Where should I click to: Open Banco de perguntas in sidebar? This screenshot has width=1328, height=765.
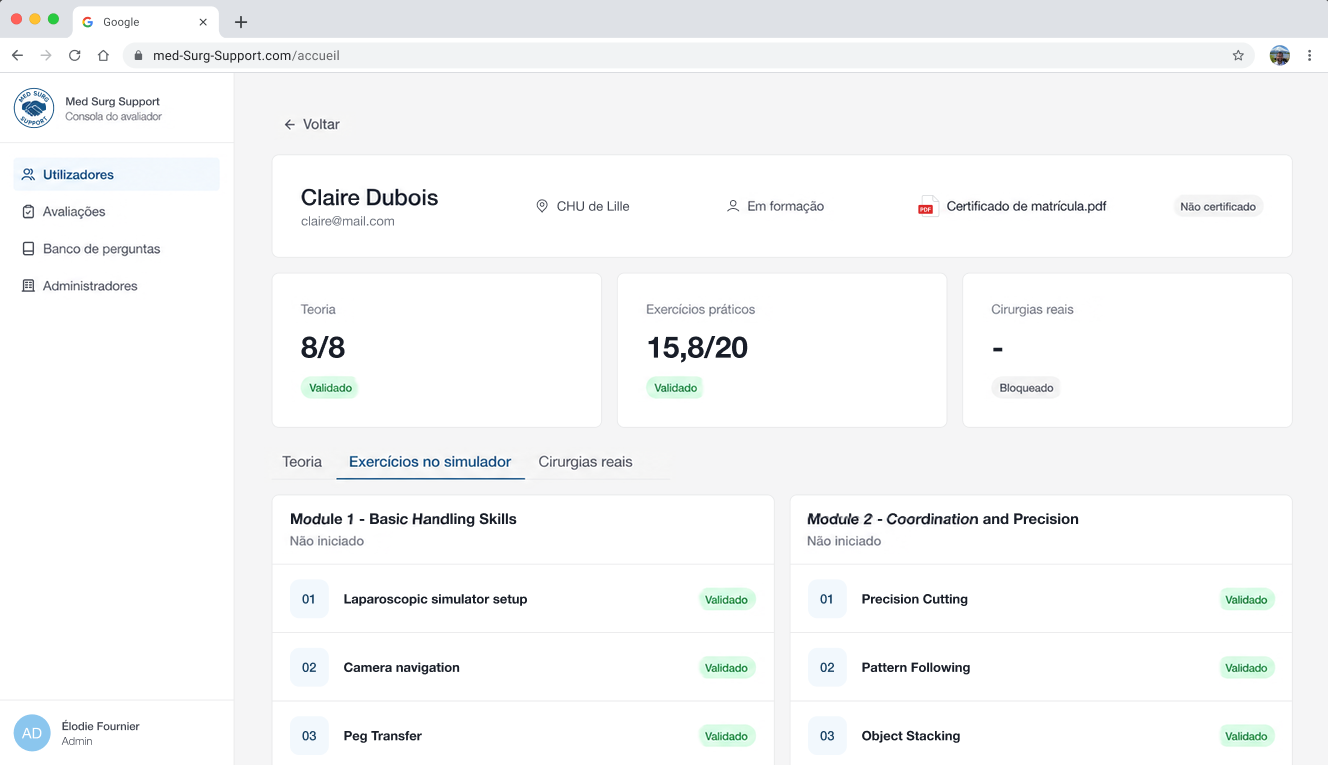117,249
